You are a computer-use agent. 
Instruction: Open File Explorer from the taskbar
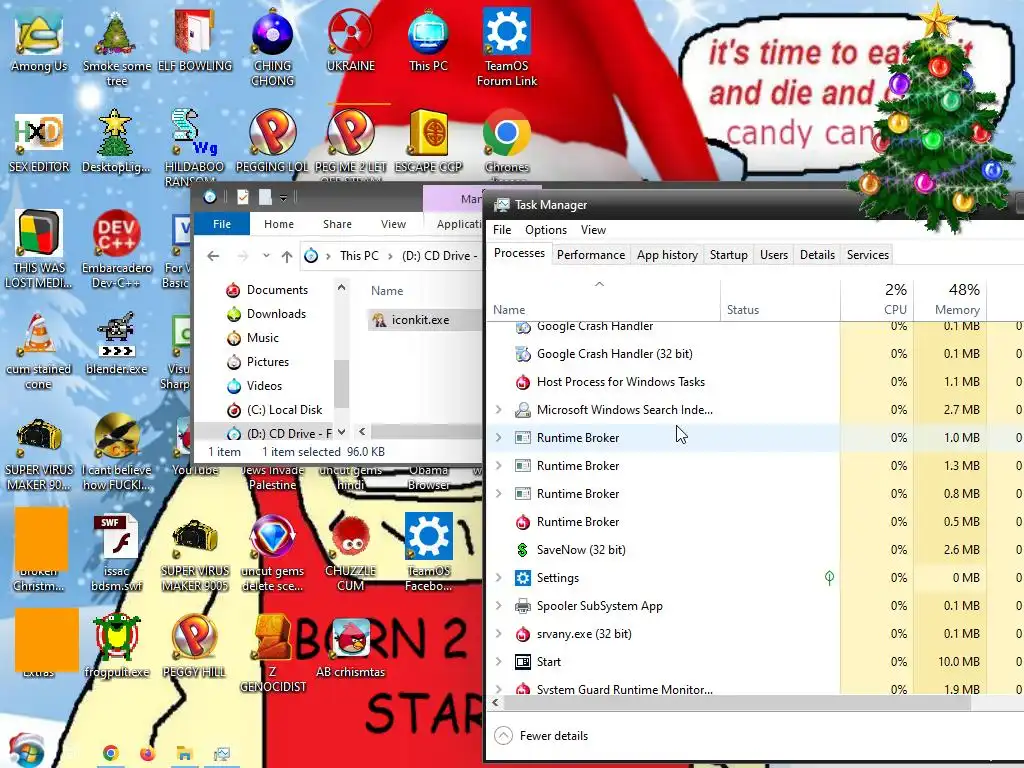tap(185, 754)
